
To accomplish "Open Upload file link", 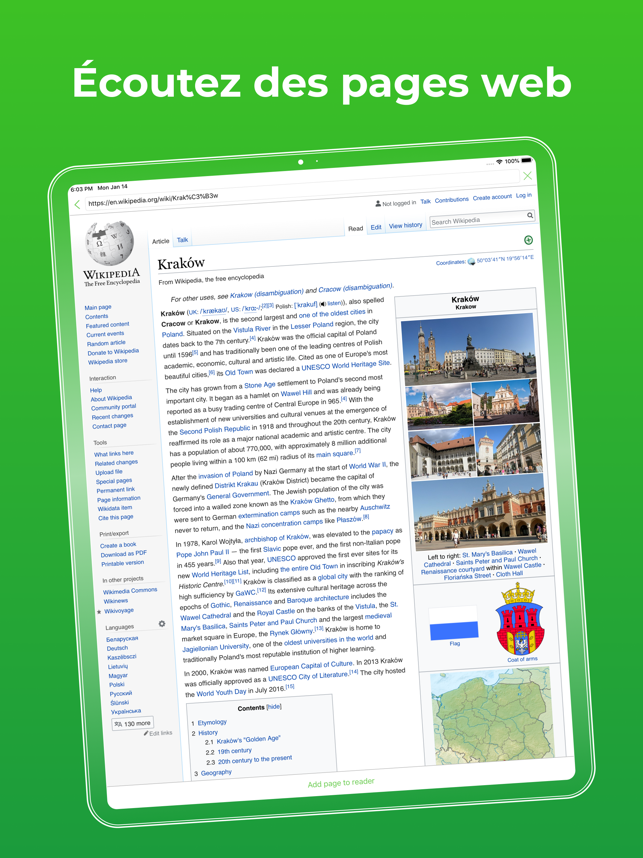I will click(109, 472).
